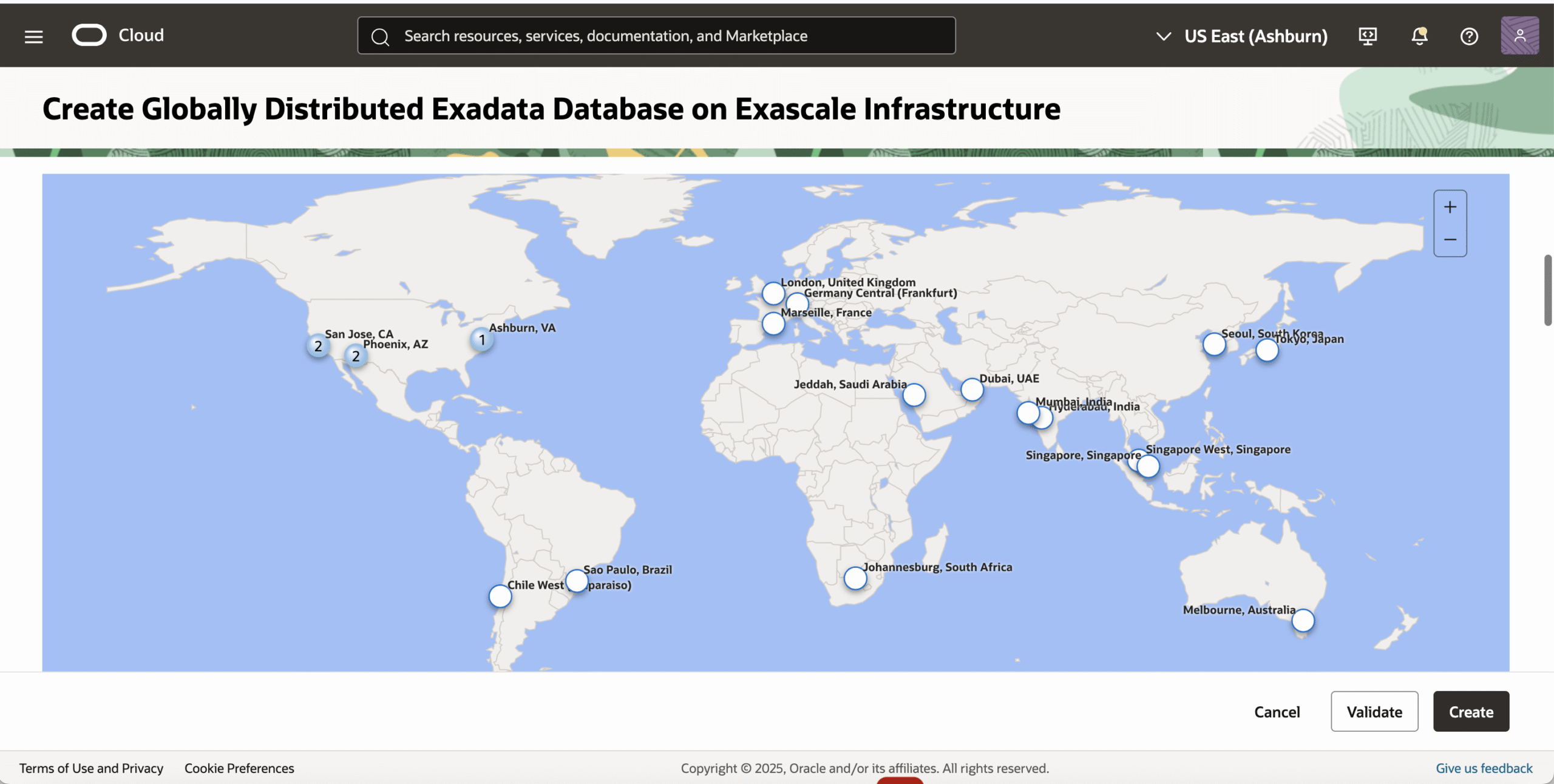Image resolution: width=1554 pixels, height=784 pixels.
Task: Open the user profile avatar menu
Action: point(1519,36)
